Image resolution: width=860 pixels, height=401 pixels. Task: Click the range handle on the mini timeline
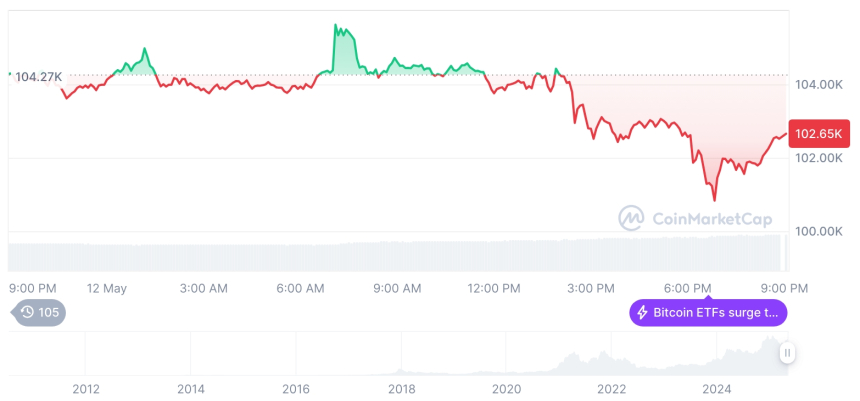pyautogui.click(x=788, y=352)
